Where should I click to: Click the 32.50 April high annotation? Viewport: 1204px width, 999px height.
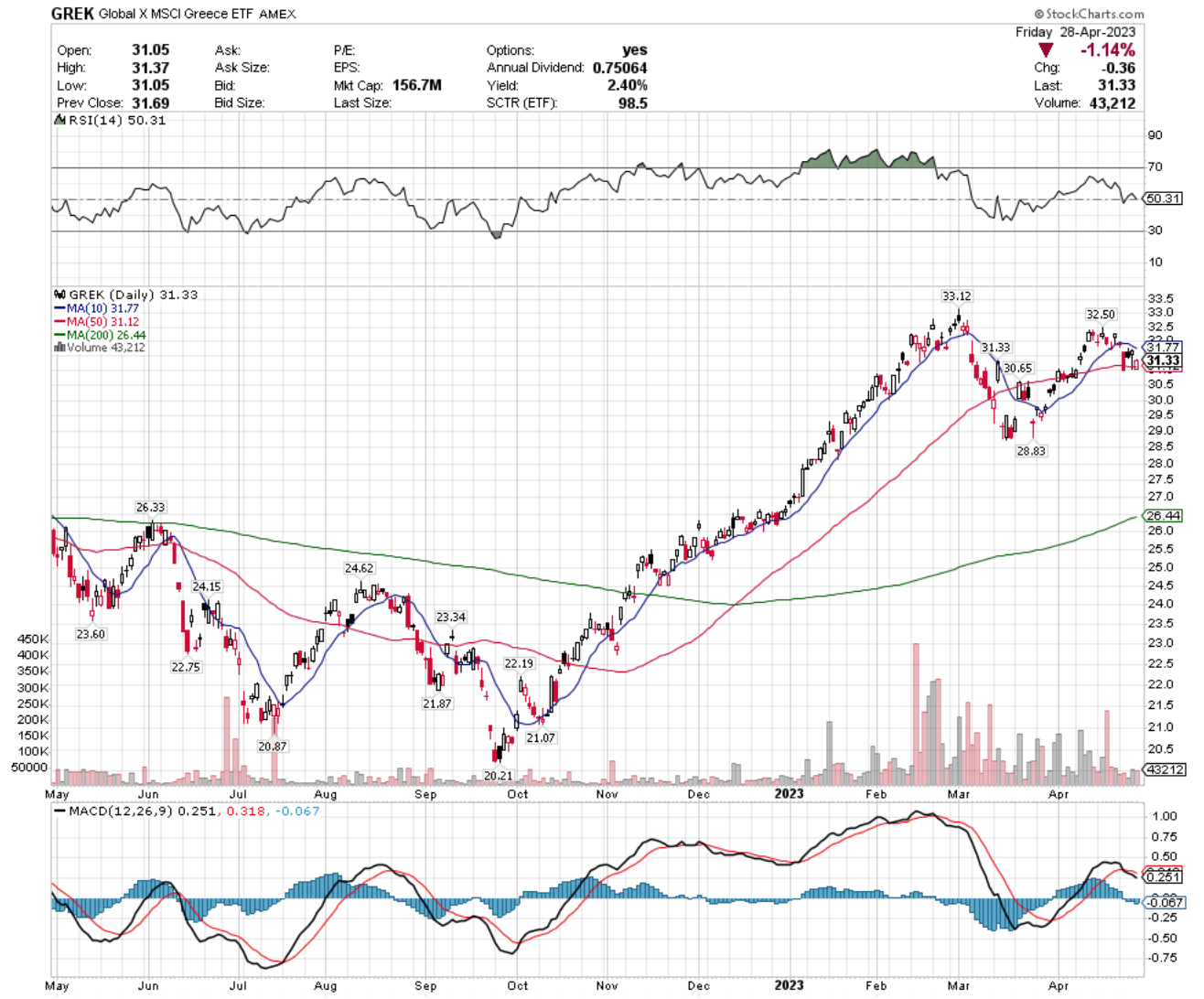pos(1101,315)
